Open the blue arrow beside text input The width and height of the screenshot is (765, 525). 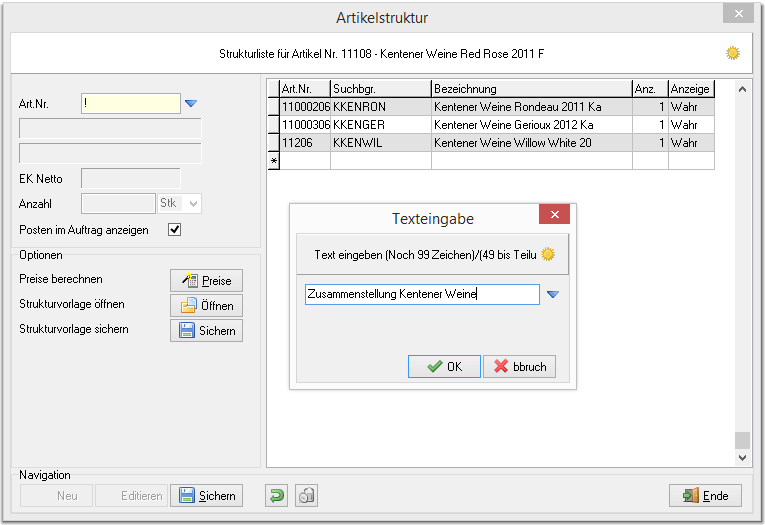[x=552, y=294]
